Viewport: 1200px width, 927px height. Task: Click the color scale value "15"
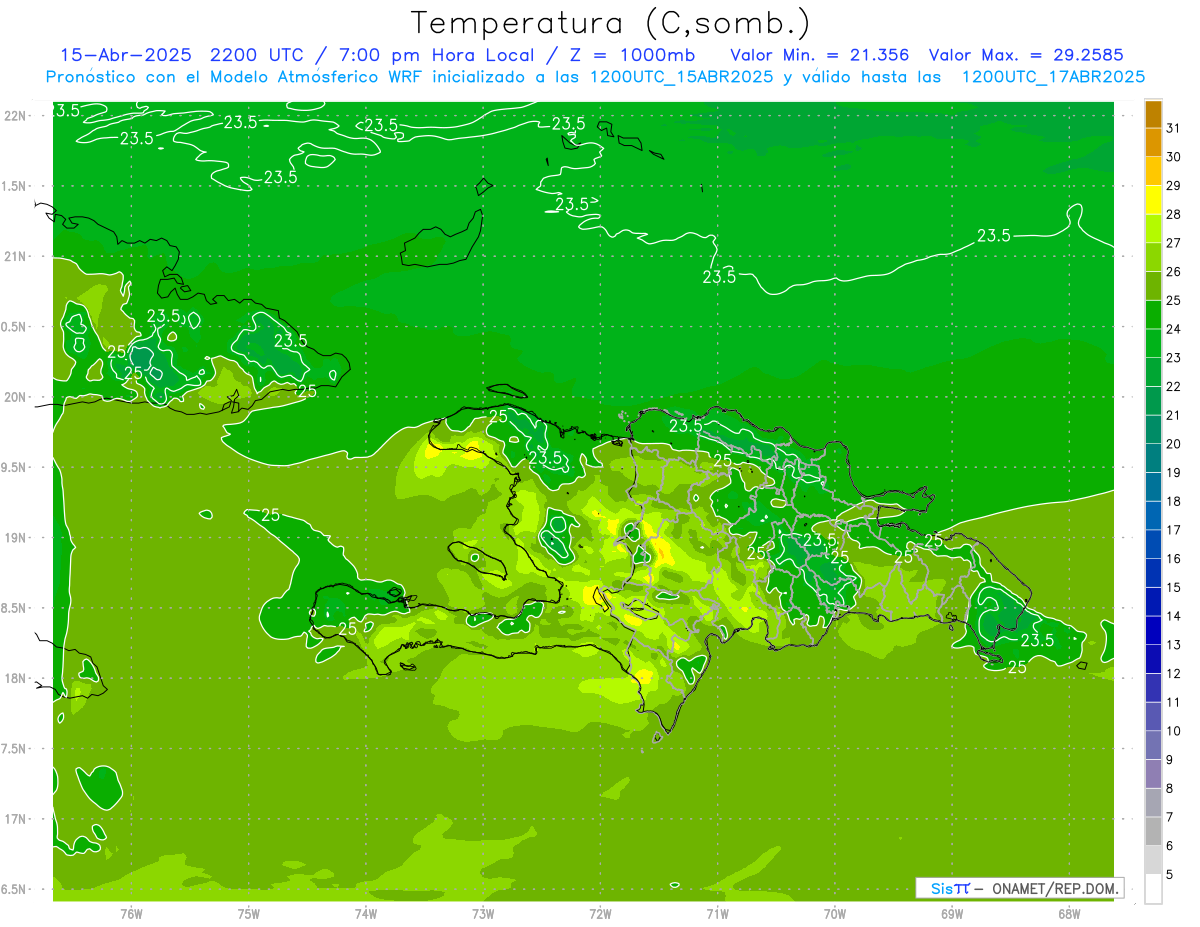(x=1173, y=587)
